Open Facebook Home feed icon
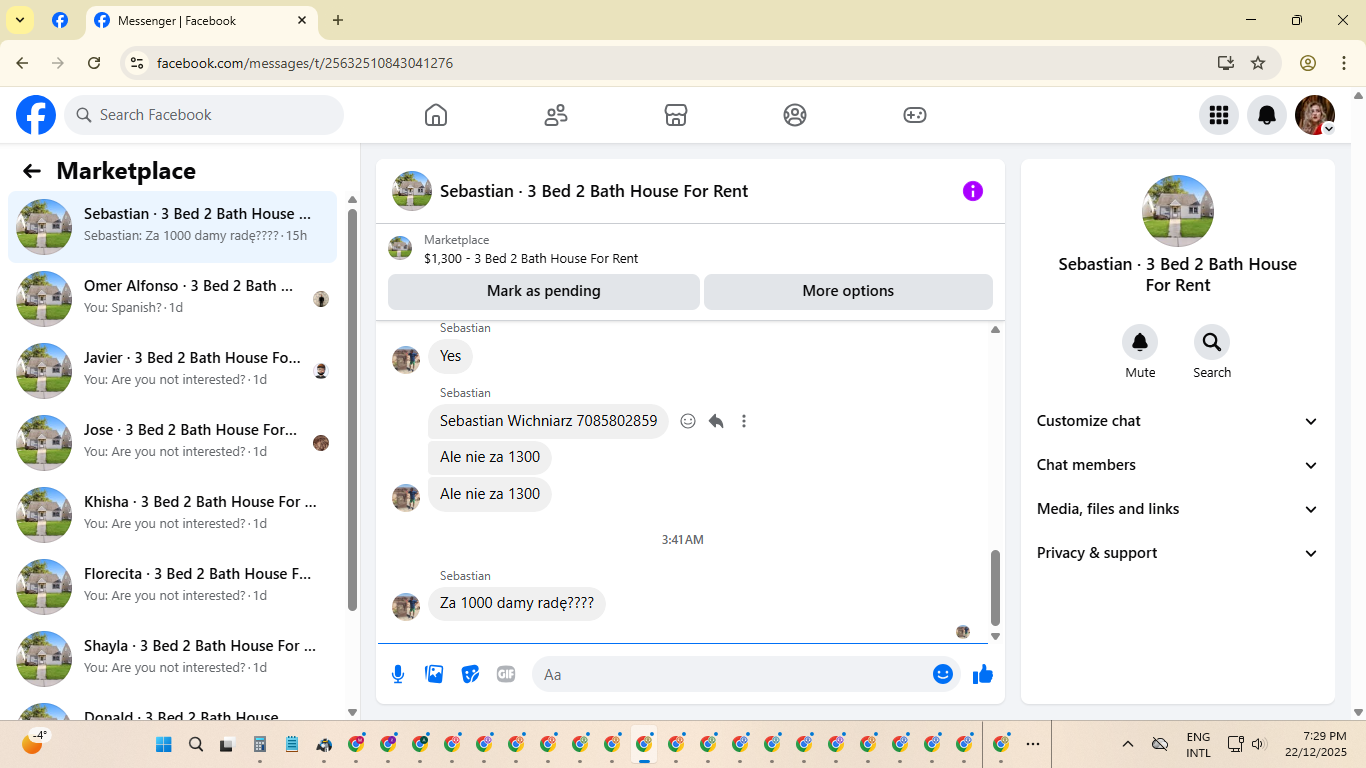The height and width of the screenshot is (768, 1366). 436,115
